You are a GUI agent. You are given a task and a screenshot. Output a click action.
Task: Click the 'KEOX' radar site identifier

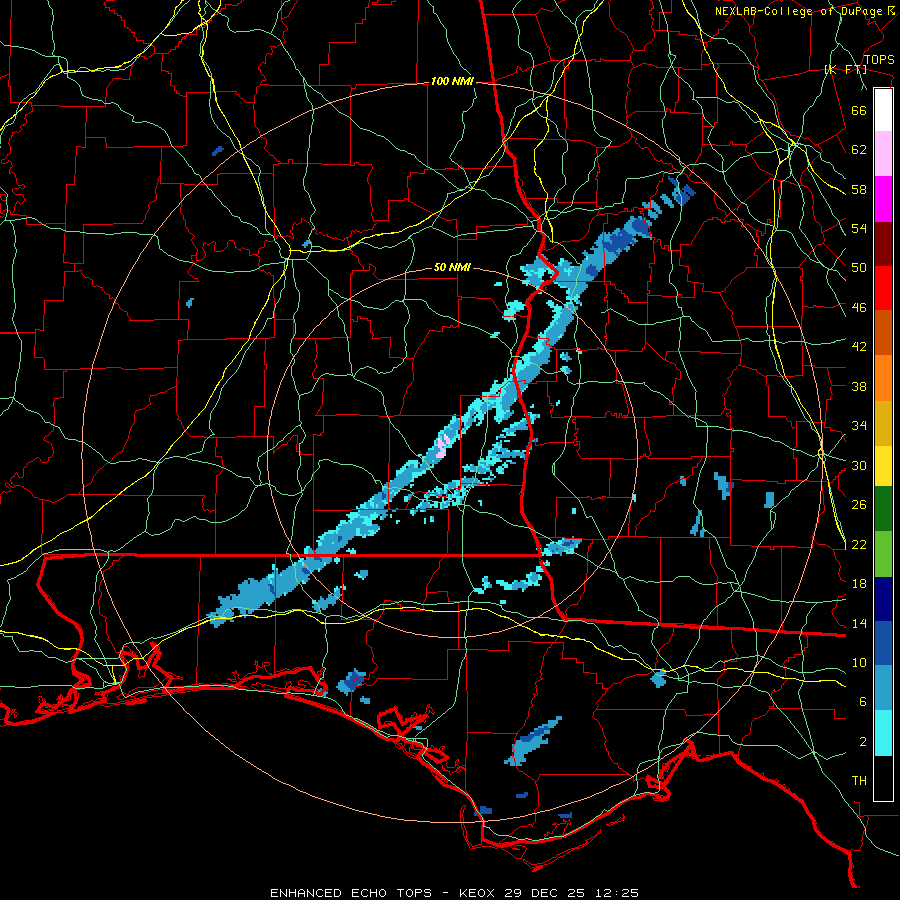[479, 893]
